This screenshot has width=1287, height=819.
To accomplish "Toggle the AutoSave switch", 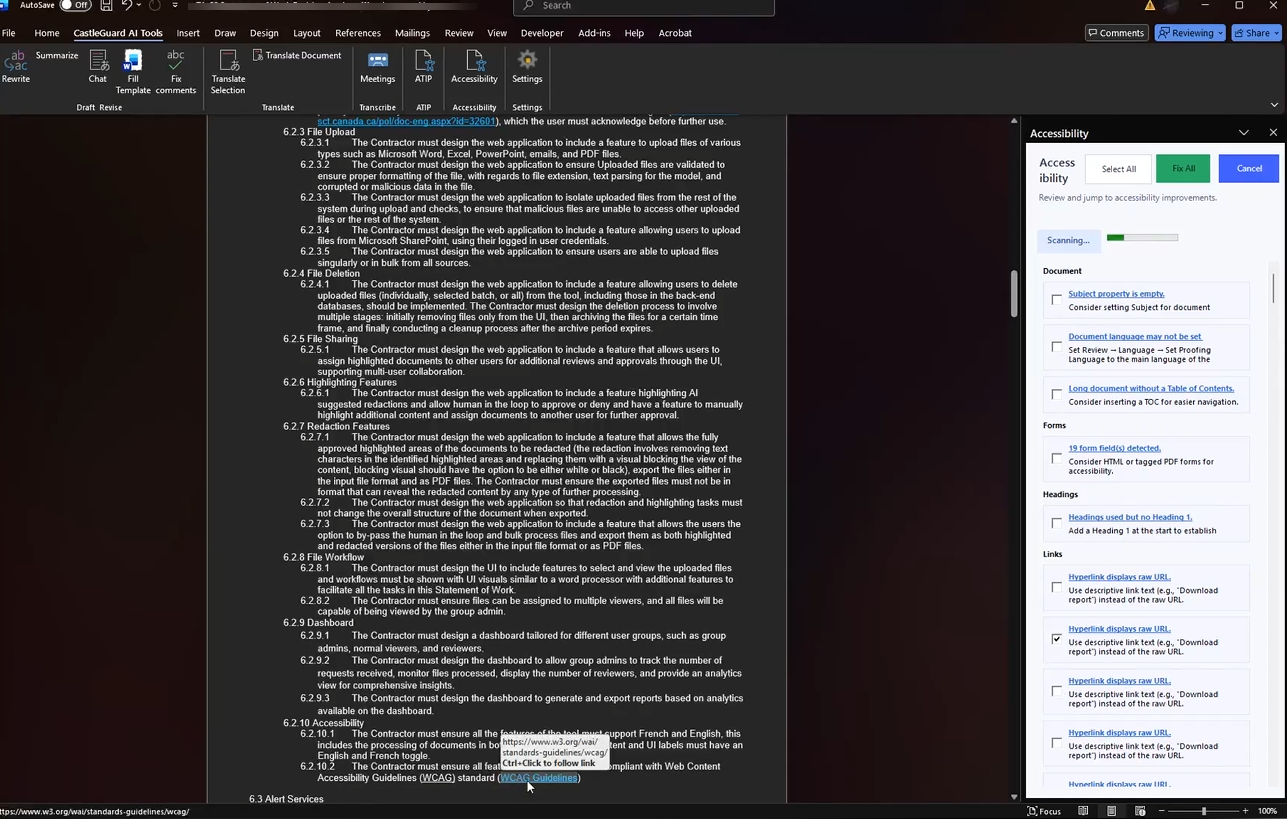I will (74, 5).
